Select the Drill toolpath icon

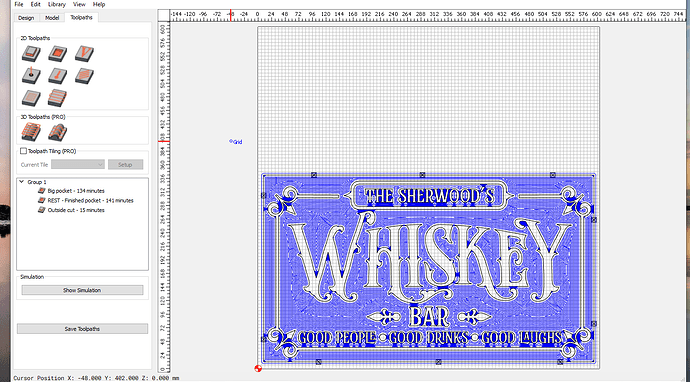(31, 76)
